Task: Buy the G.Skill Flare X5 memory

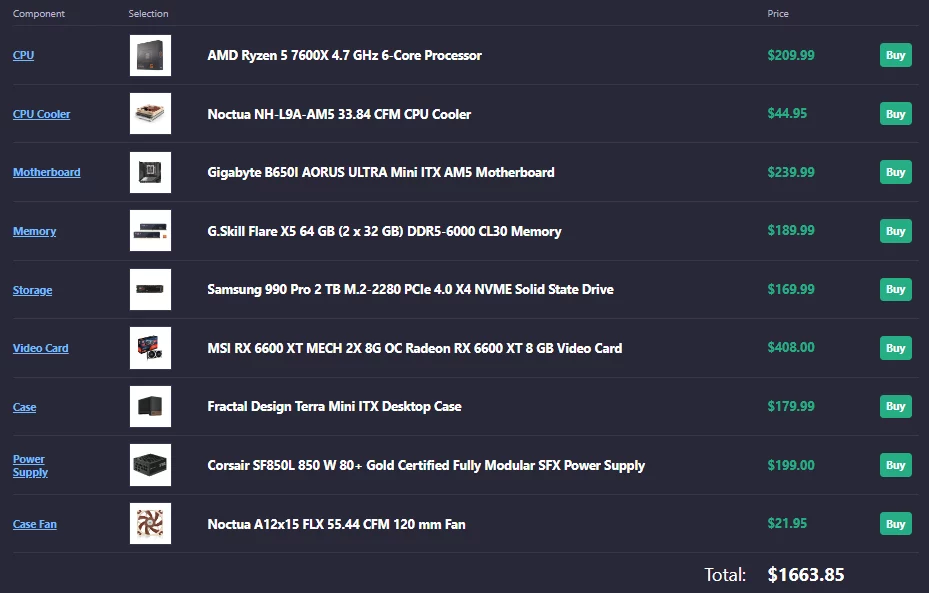Action: pos(895,230)
